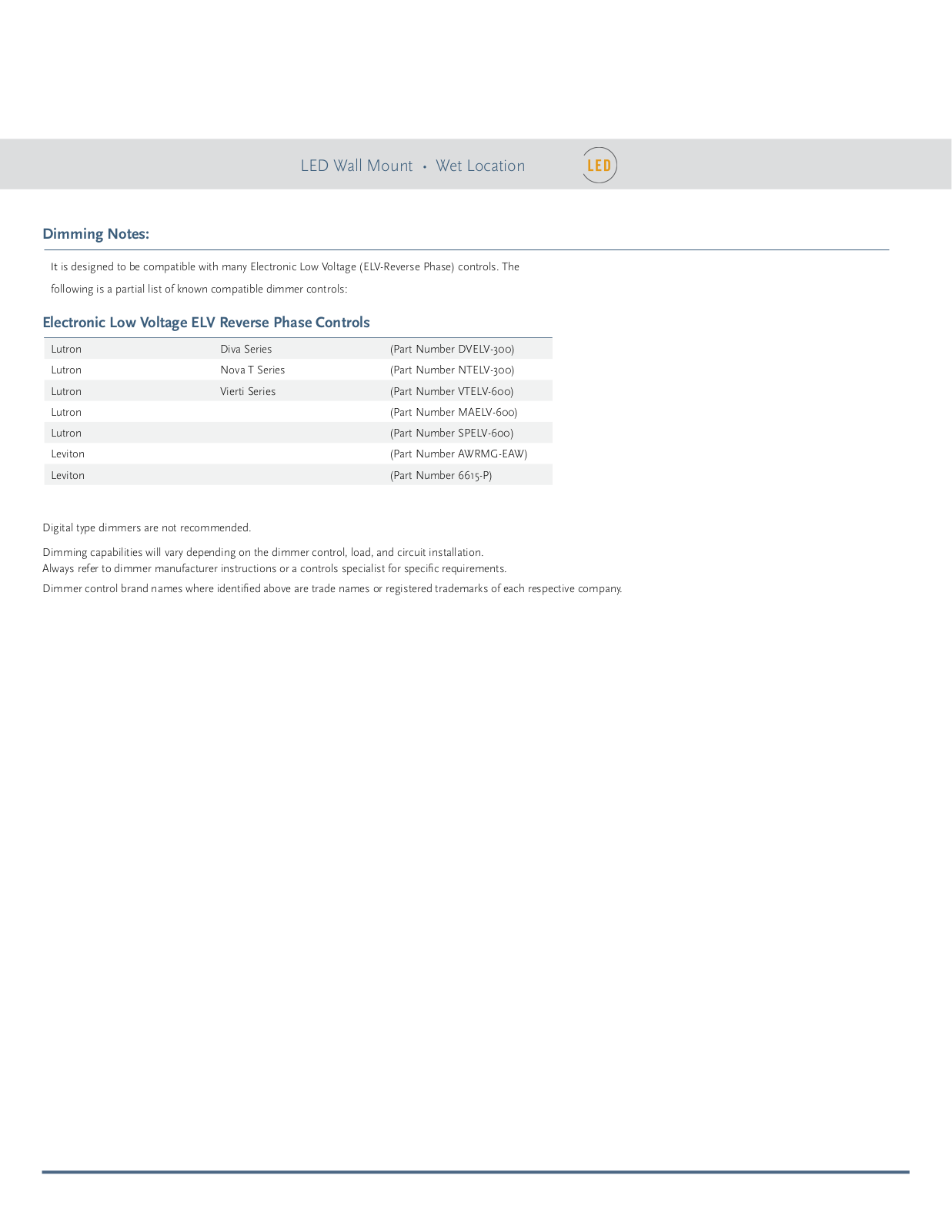
Task: Select part number VTELV-600 cell
Action: point(452,391)
